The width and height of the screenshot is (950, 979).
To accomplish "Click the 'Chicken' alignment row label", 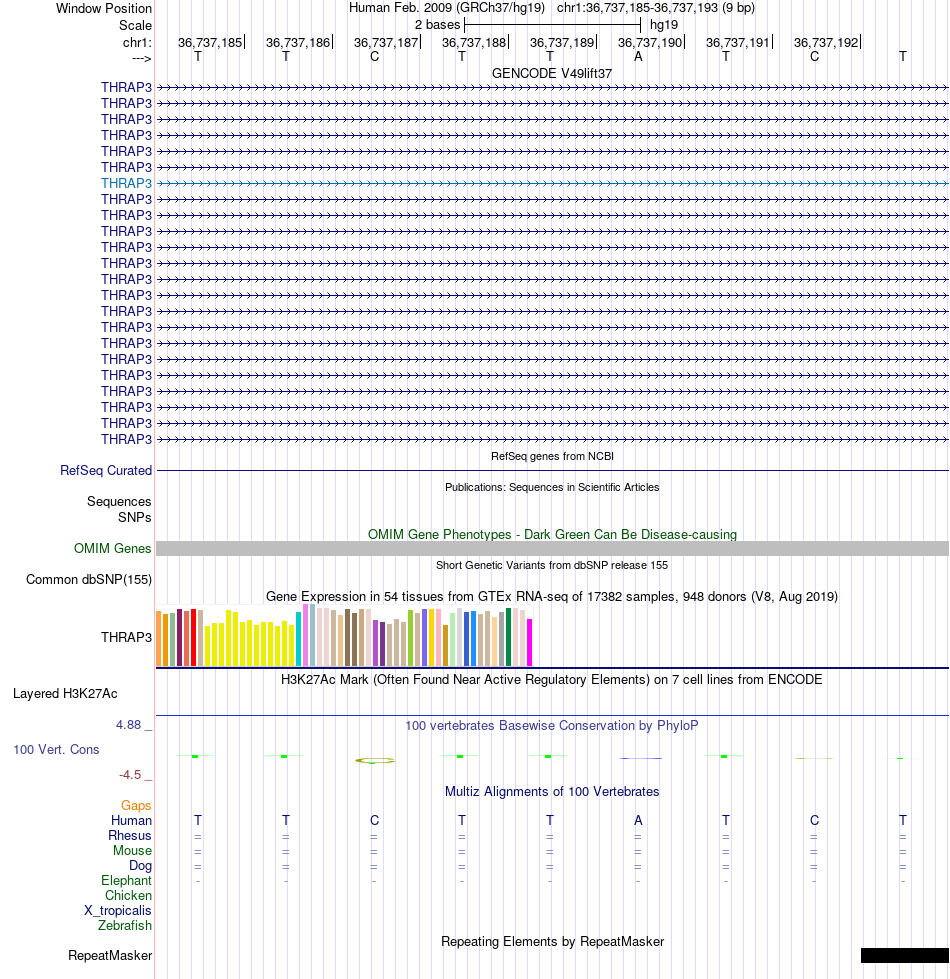I will [x=128, y=895].
